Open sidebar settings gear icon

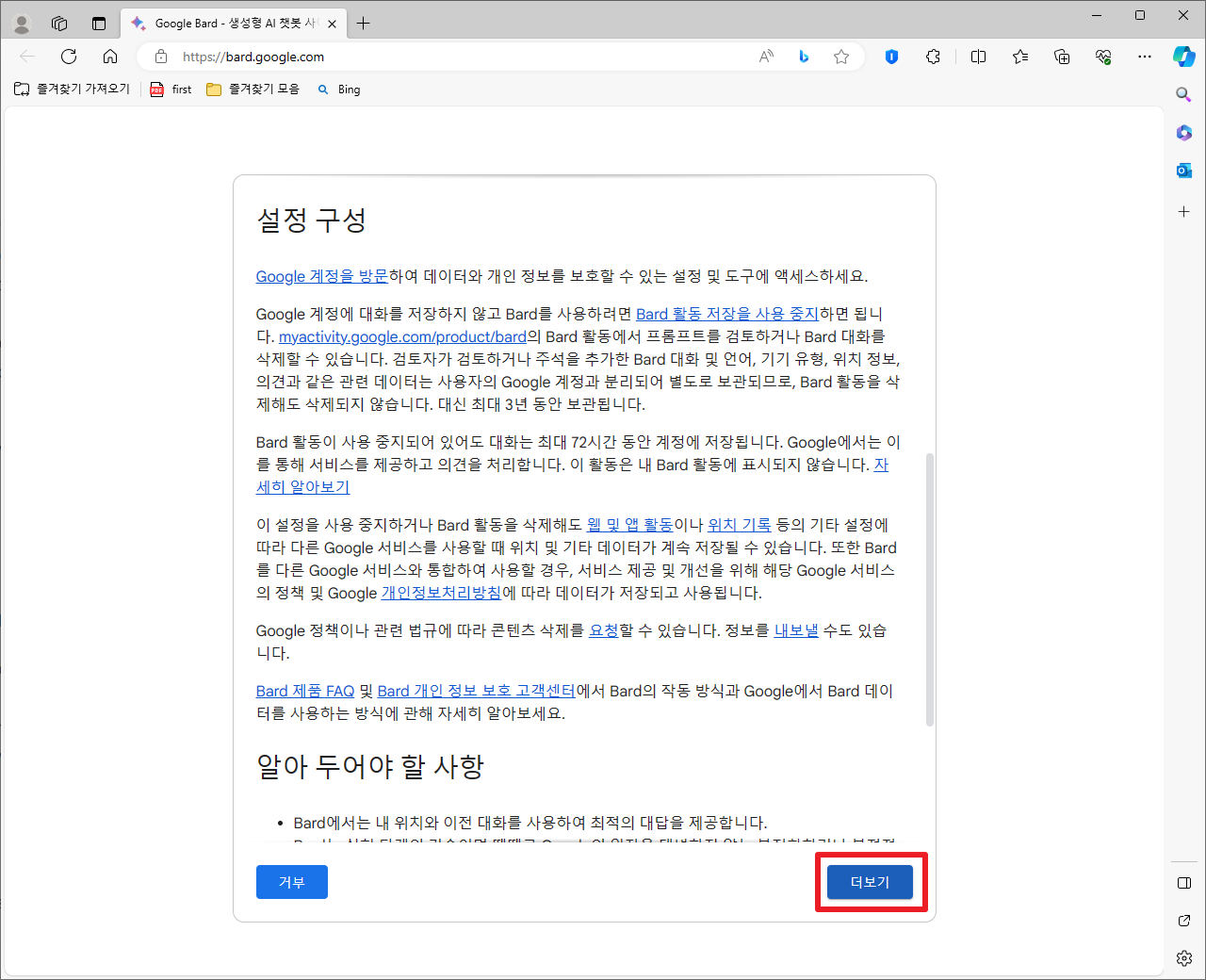click(x=1184, y=958)
